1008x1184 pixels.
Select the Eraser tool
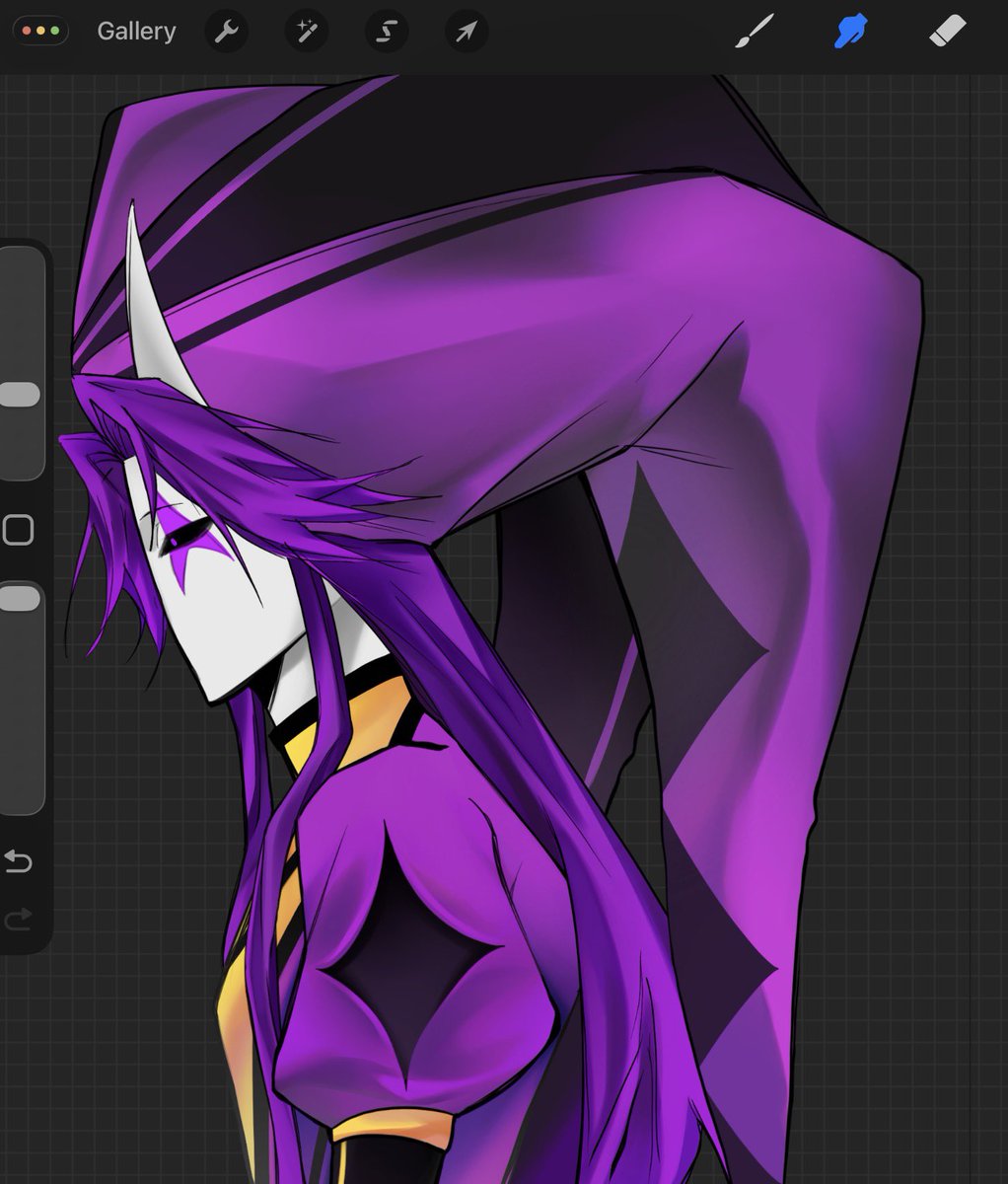point(948,32)
